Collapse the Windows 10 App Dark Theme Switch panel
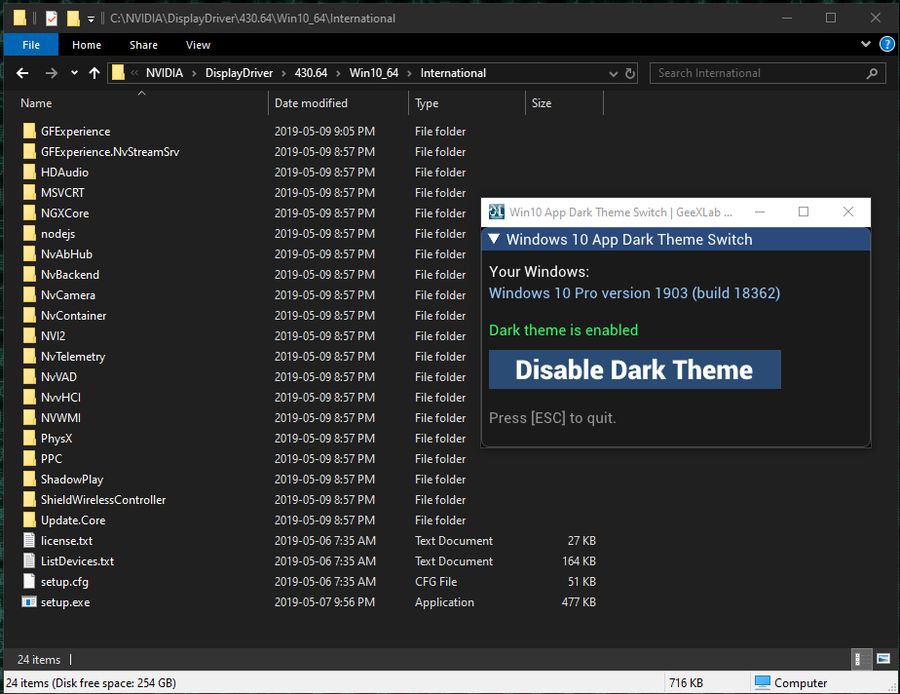The height and width of the screenshot is (694, 900). pos(494,239)
